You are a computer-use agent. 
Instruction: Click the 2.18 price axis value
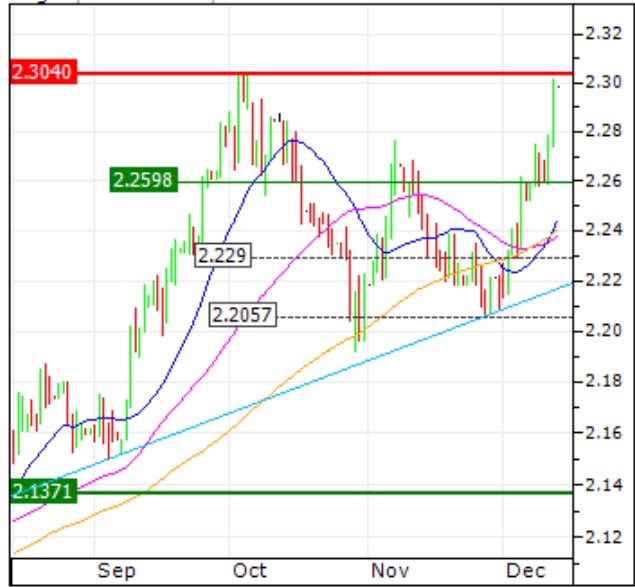(x=604, y=381)
